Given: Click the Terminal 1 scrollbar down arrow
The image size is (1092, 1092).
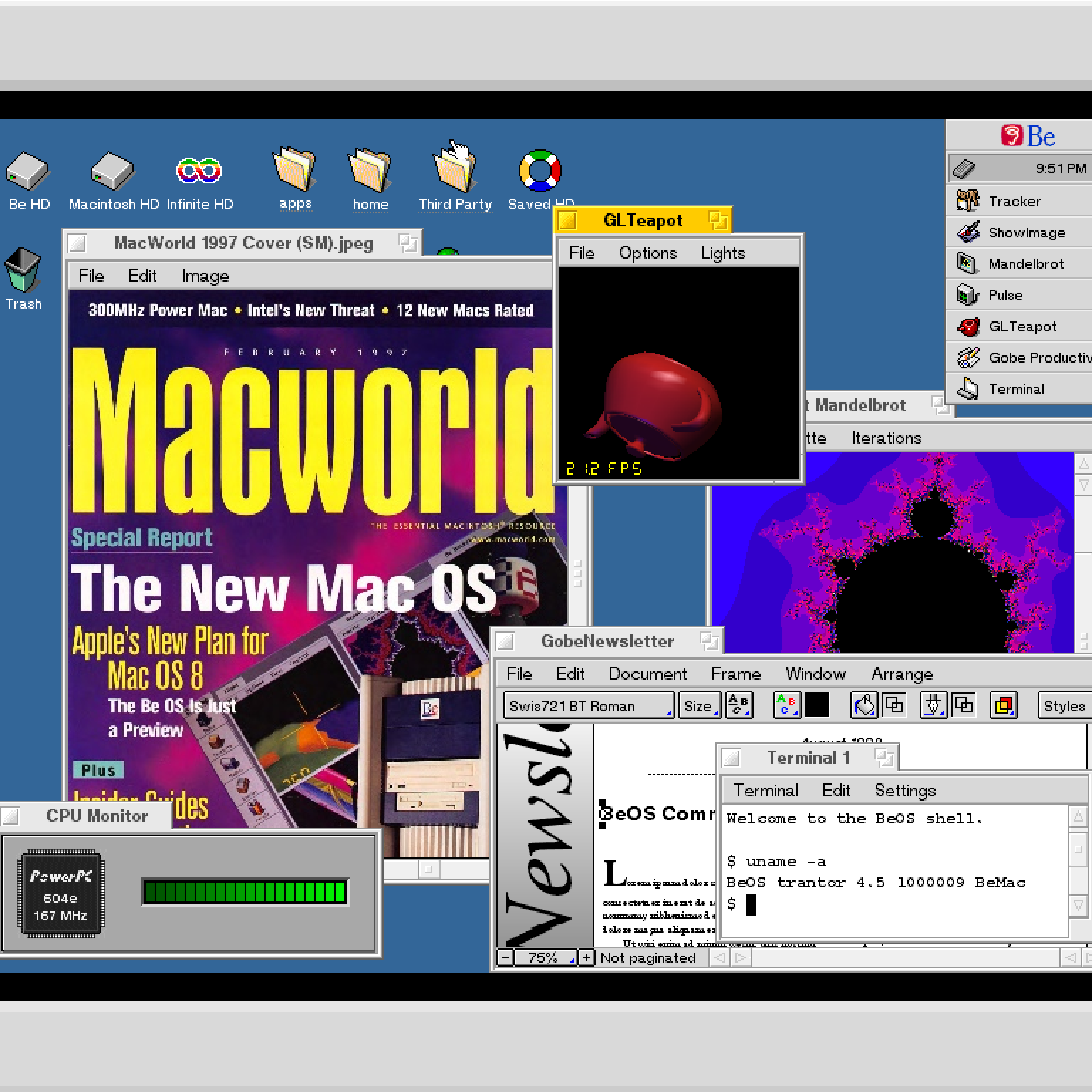Looking at the screenshot, I should pyautogui.click(x=1078, y=906).
